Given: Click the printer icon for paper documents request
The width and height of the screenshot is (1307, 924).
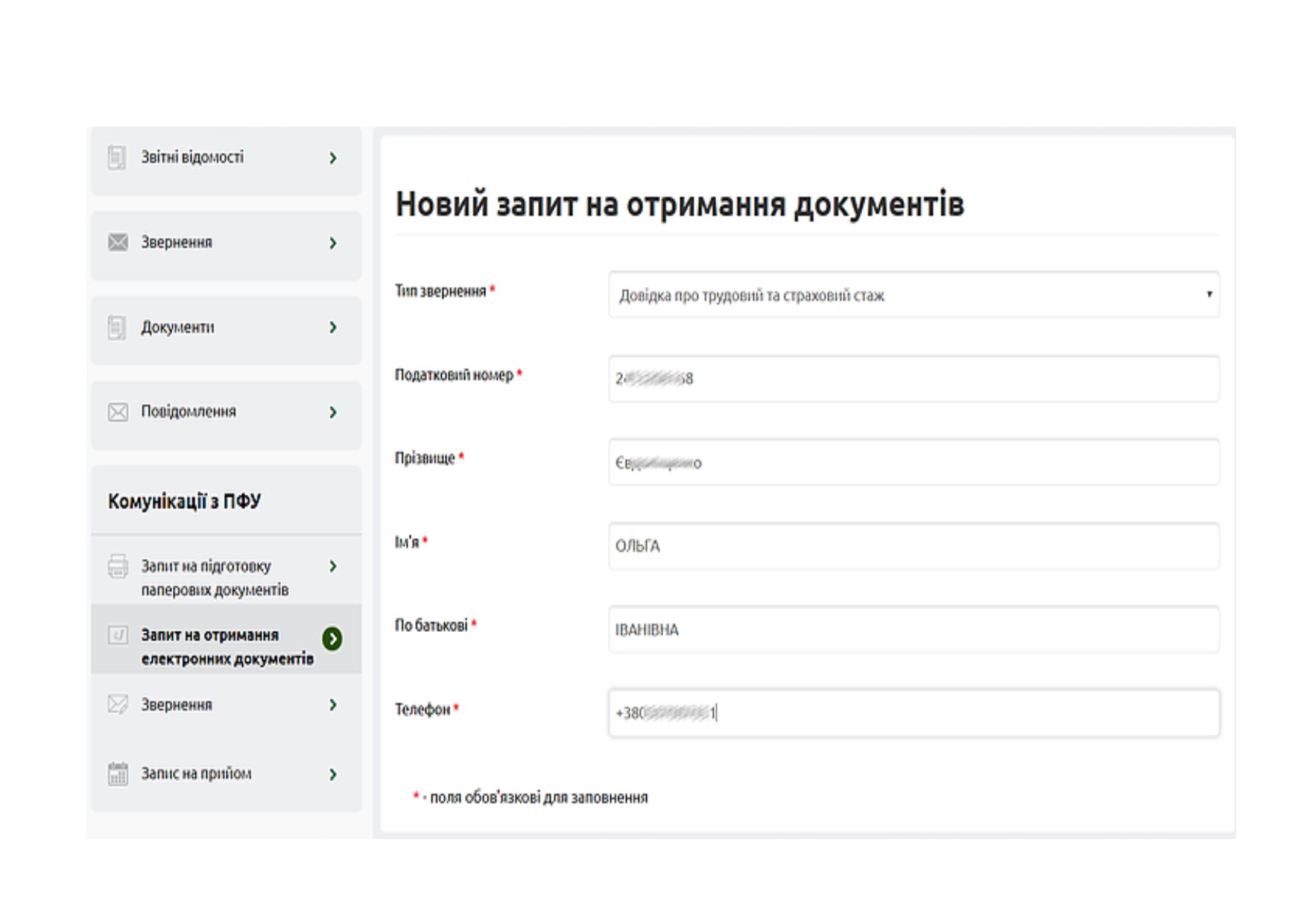Looking at the screenshot, I should (118, 566).
